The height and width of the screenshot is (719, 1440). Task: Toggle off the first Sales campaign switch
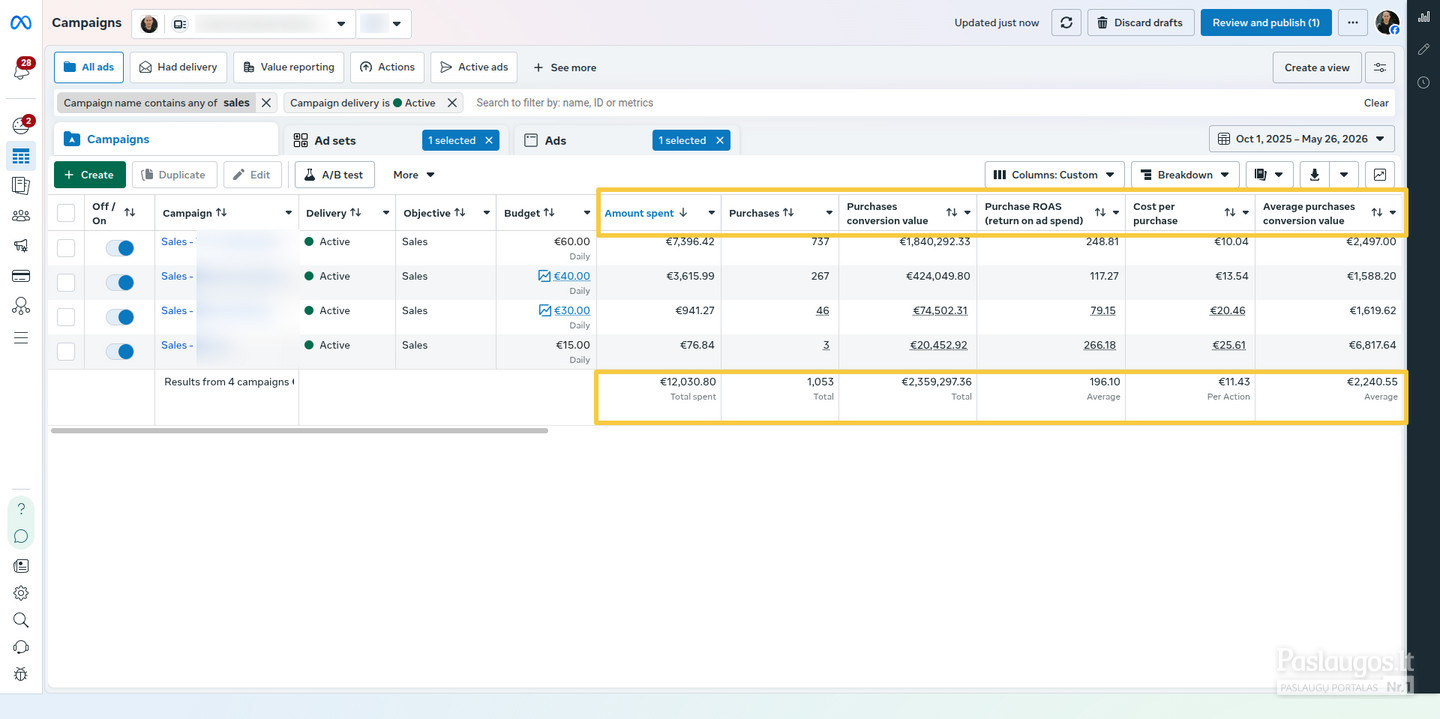[x=119, y=248]
